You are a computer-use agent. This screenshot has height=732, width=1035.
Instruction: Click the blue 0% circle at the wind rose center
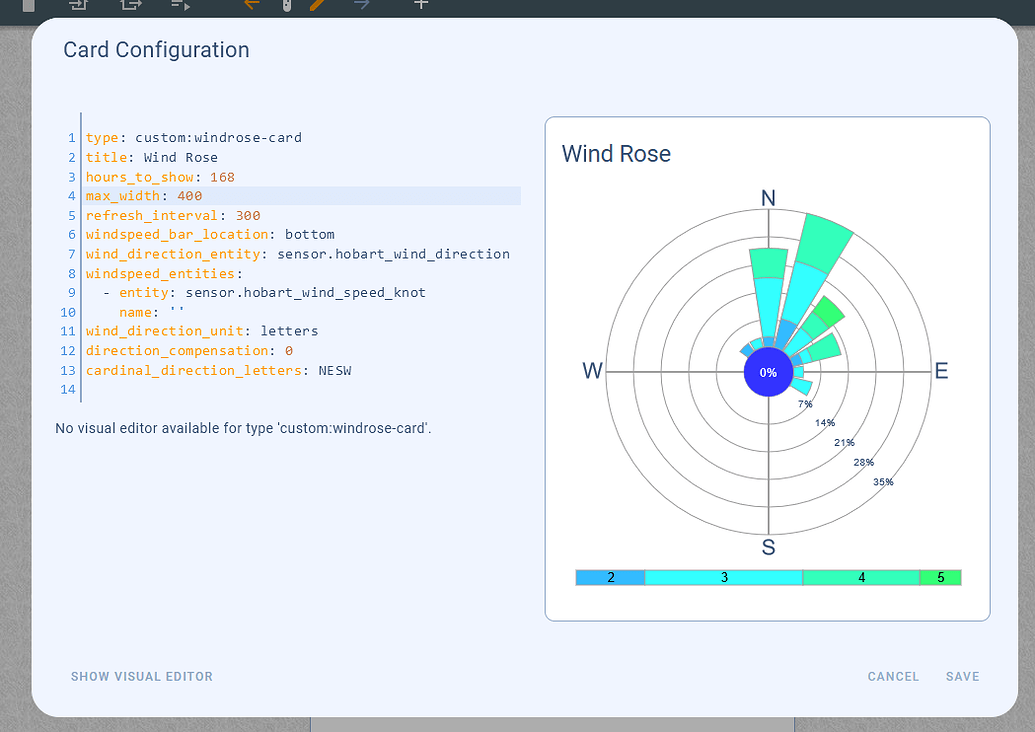pos(768,371)
